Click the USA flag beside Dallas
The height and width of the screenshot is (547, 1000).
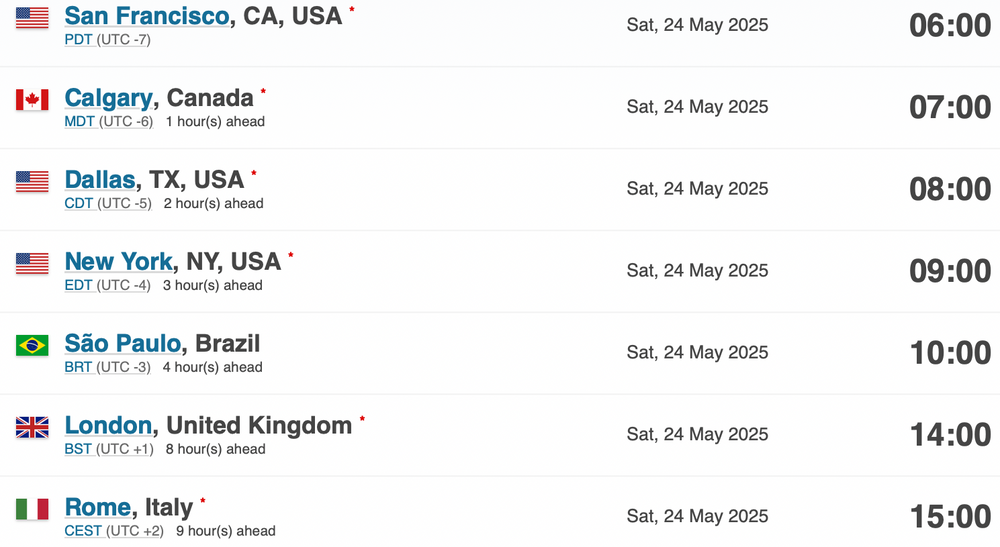pos(32,182)
